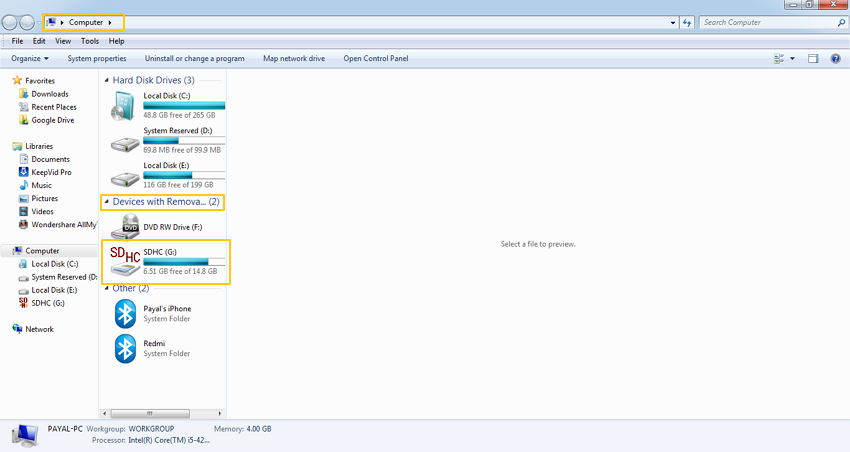
Task: Click the SDHC (G:) icon in navigation tree
Action: pyautogui.click(x=23, y=303)
